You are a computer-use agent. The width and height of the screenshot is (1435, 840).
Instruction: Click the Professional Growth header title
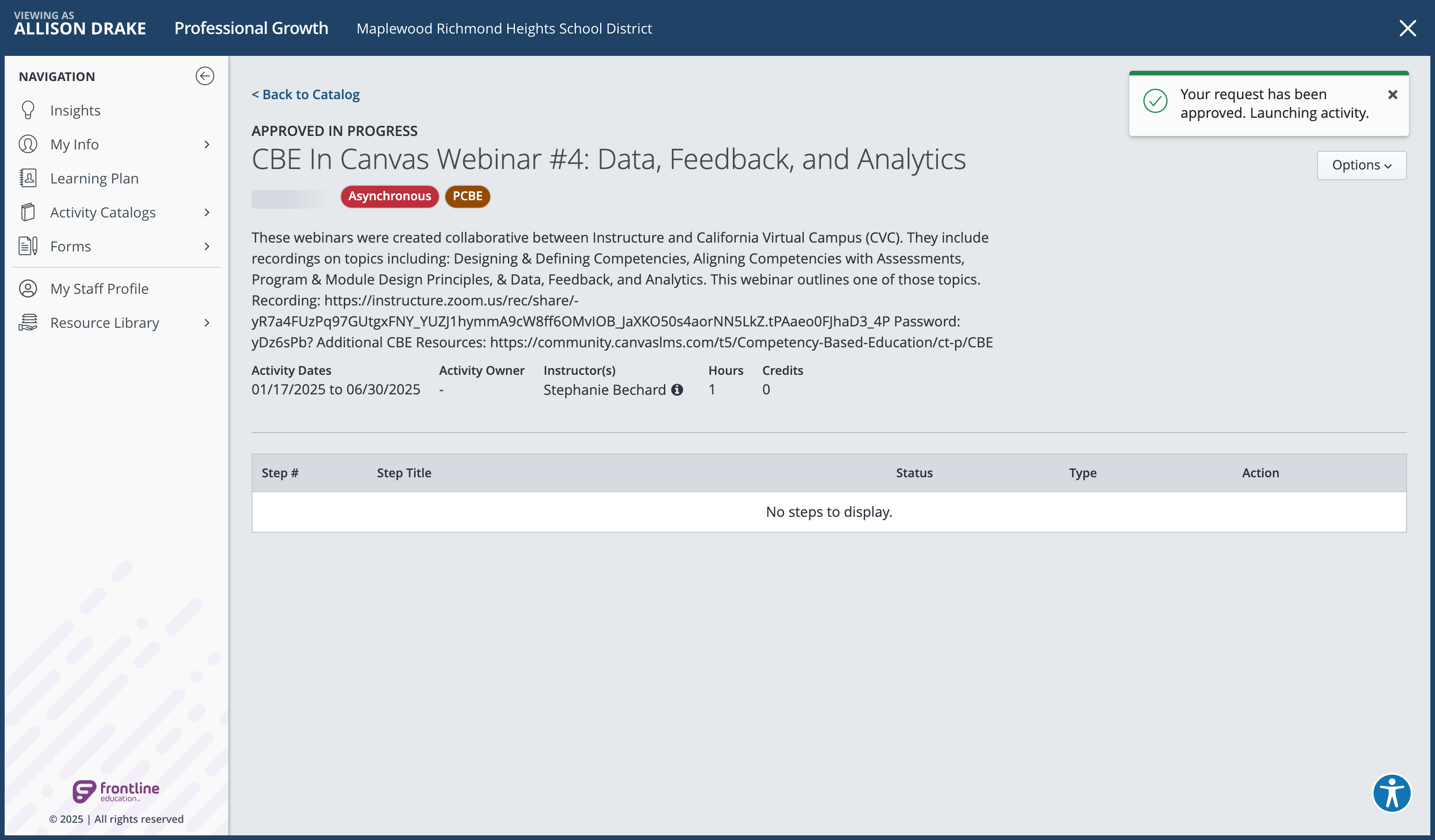251,28
